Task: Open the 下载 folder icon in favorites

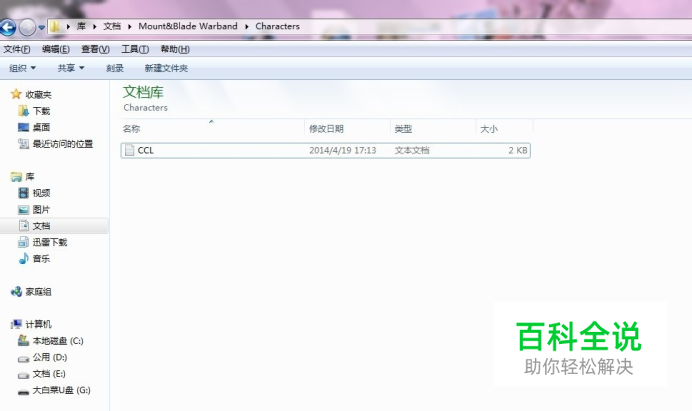Action: click(x=23, y=110)
